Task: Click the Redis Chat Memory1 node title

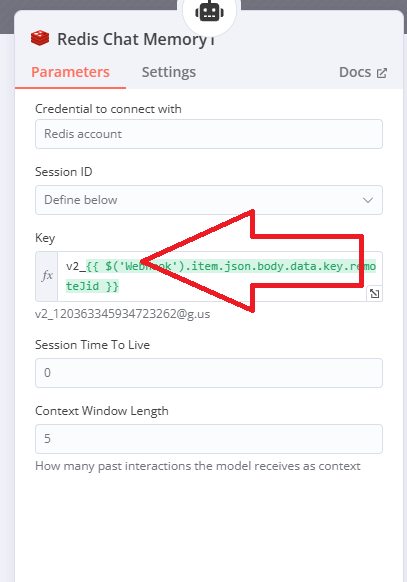Action: [136, 39]
